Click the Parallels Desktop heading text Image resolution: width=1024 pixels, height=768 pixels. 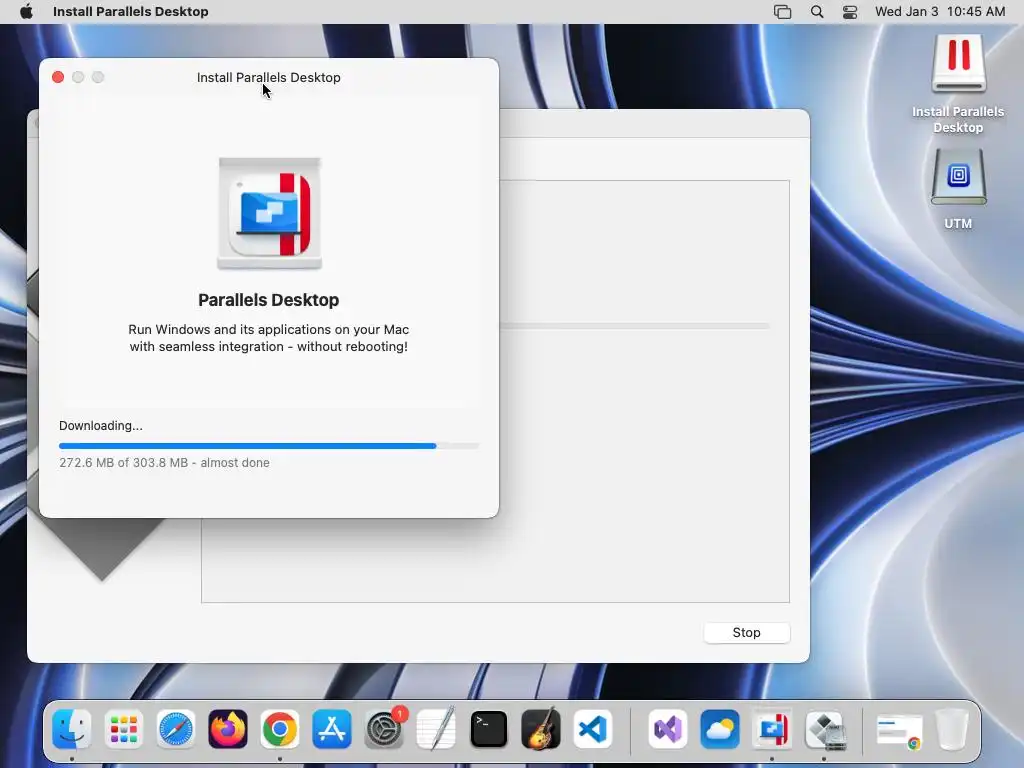point(268,300)
